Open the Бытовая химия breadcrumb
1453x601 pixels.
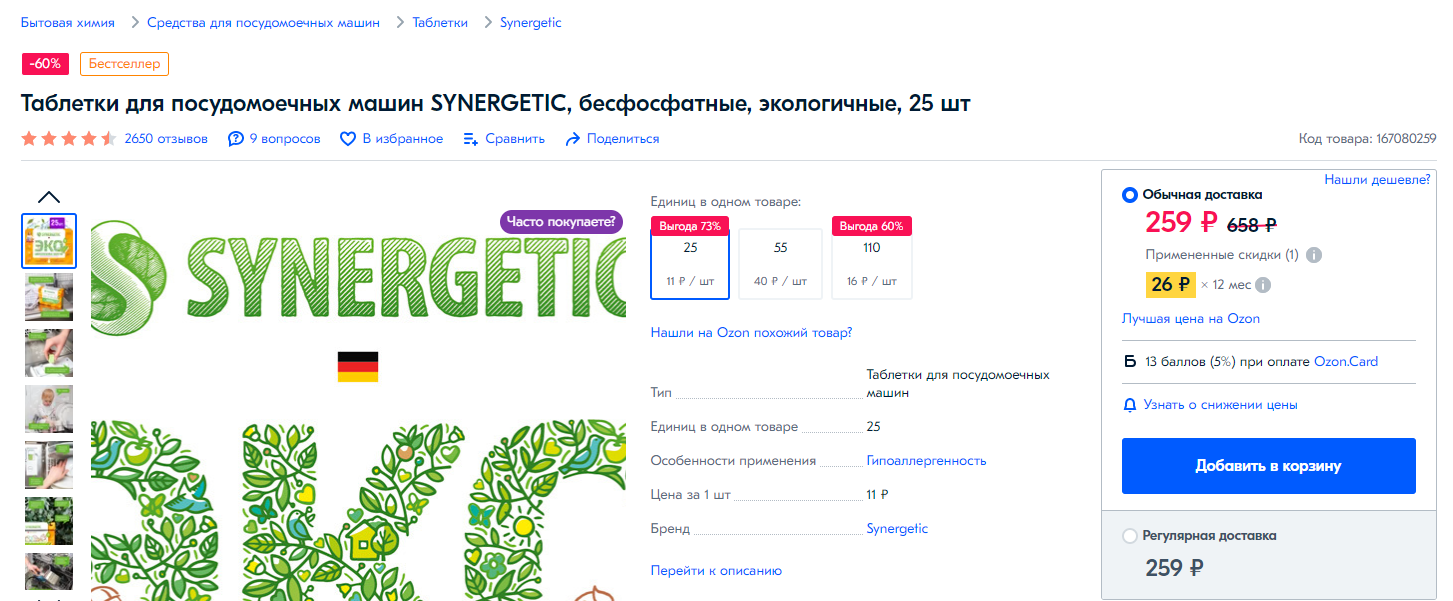coord(68,22)
